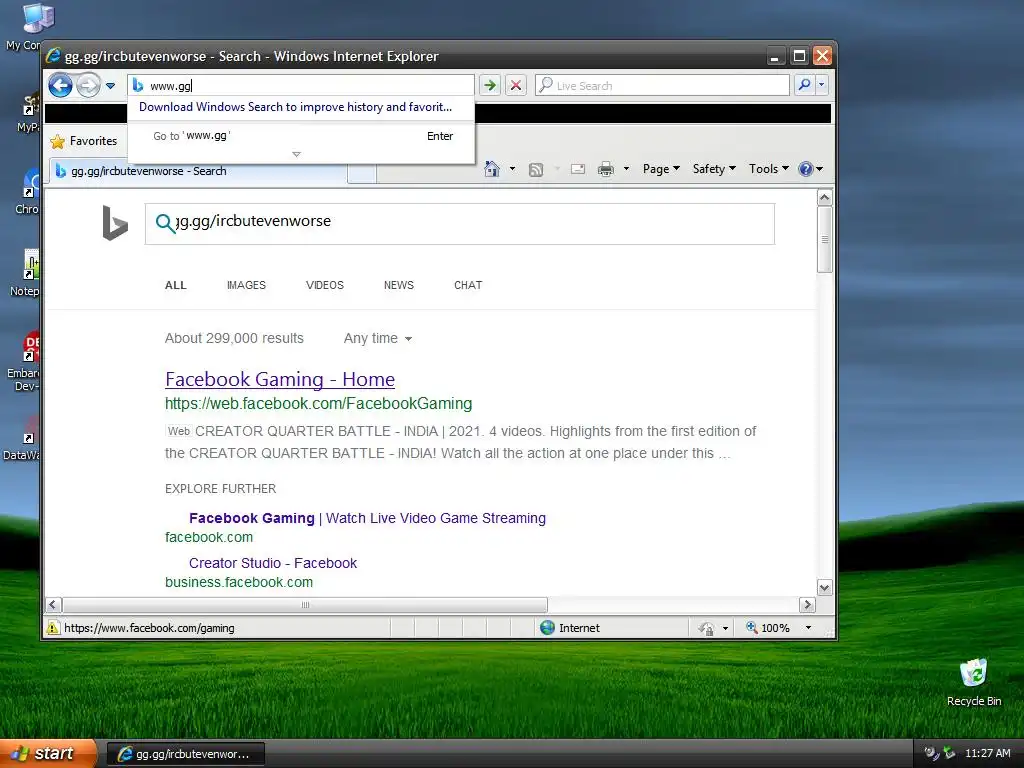Open the Windows Start menu

point(48,754)
